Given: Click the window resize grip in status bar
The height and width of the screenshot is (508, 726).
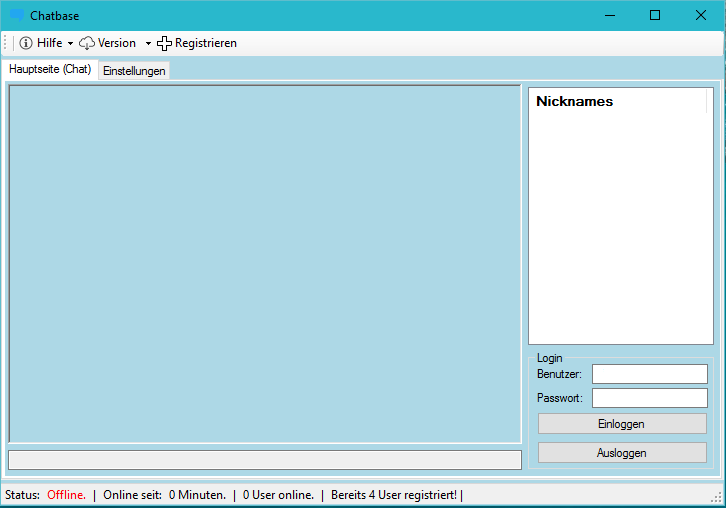Looking at the screenshot, I should click(x=718, y=500).
